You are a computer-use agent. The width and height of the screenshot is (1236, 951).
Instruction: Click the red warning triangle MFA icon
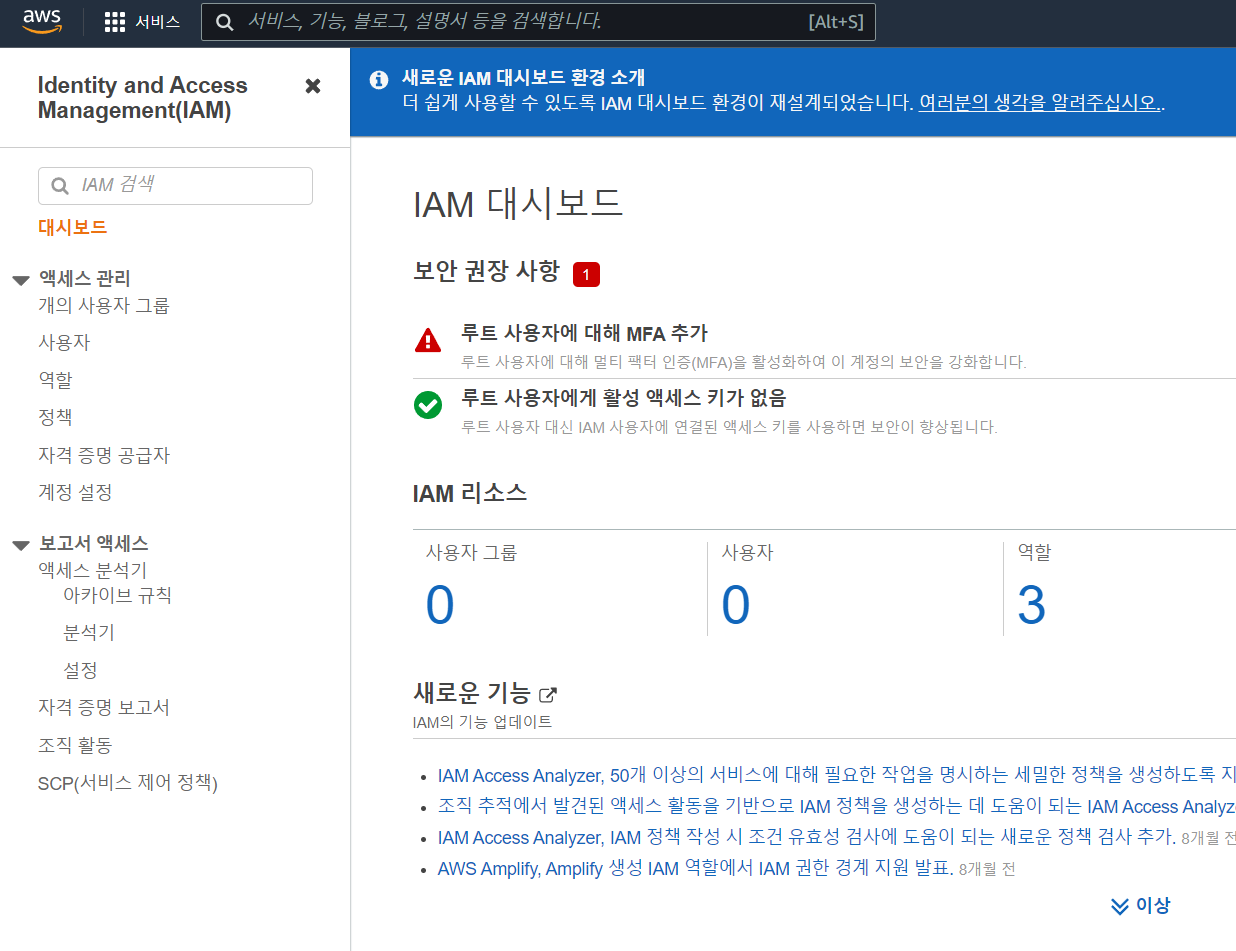(x=428, y=341)
